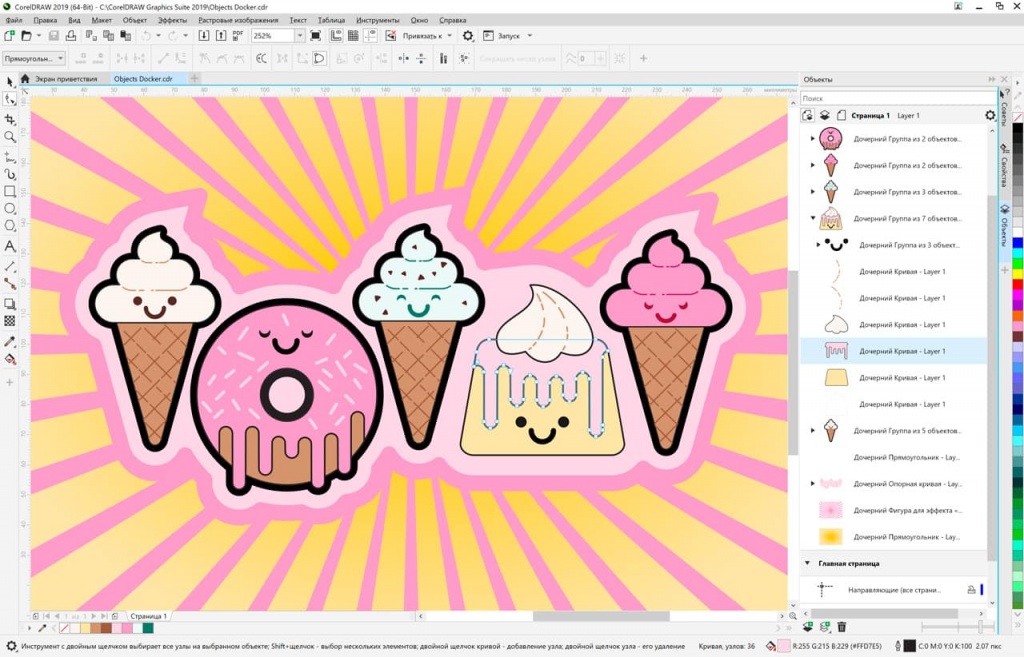Click the Export icon in toolbar
This screenshot has width=1024, height=657.
click(221, 35)
